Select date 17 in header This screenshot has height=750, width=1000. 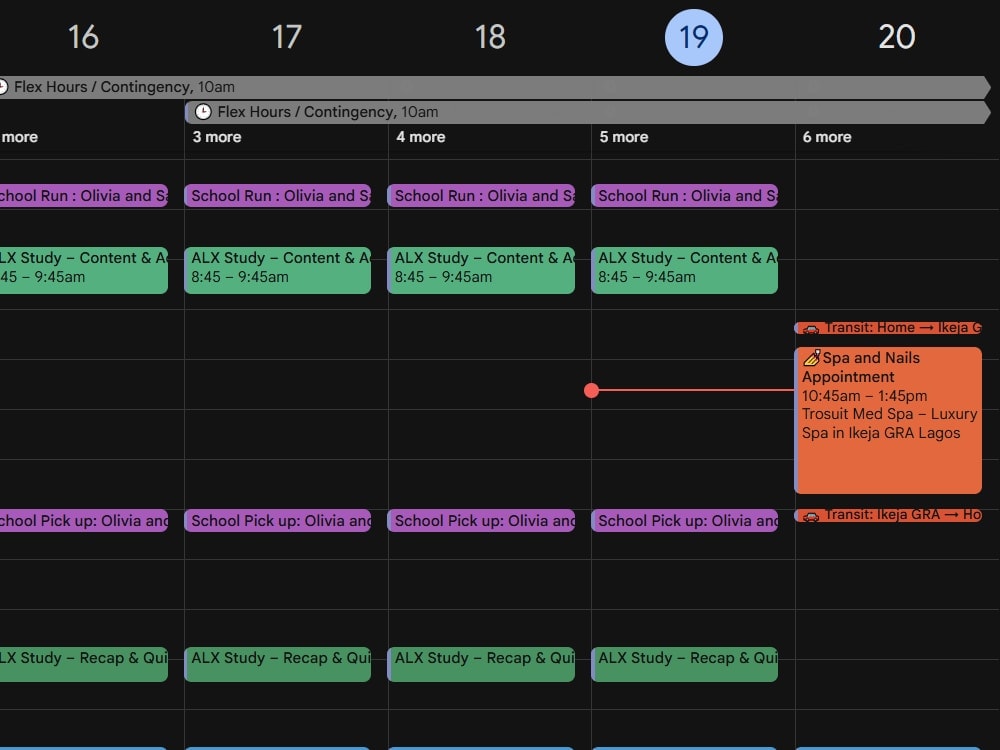[x=286, y=37]
